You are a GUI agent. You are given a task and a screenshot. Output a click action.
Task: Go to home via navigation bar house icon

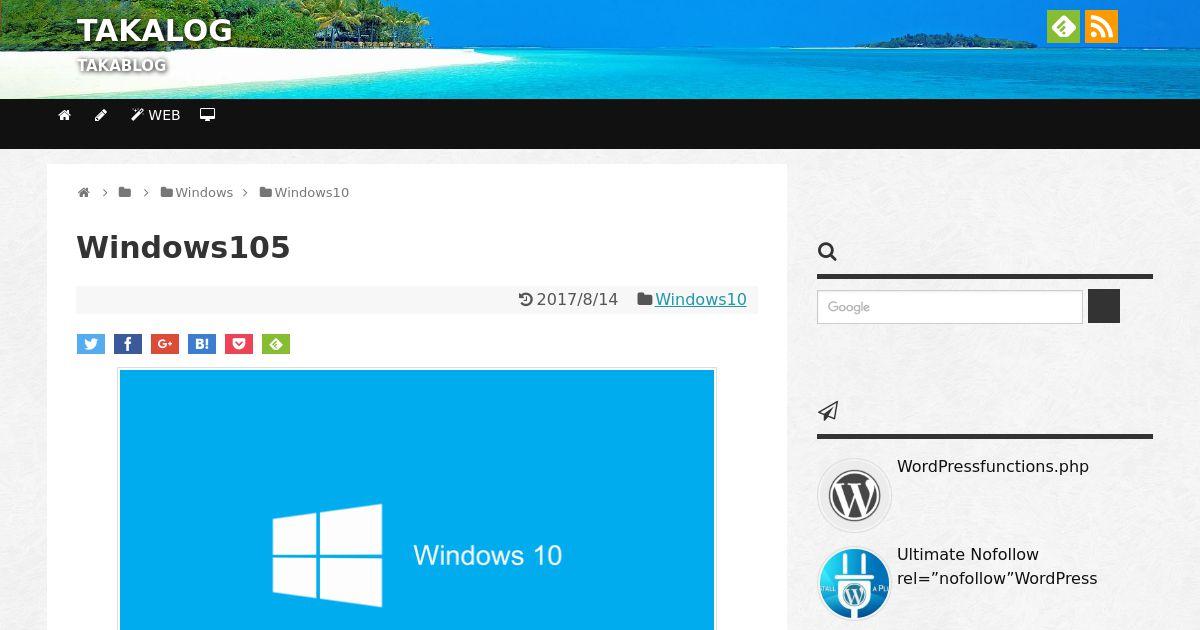click(65, 115)
